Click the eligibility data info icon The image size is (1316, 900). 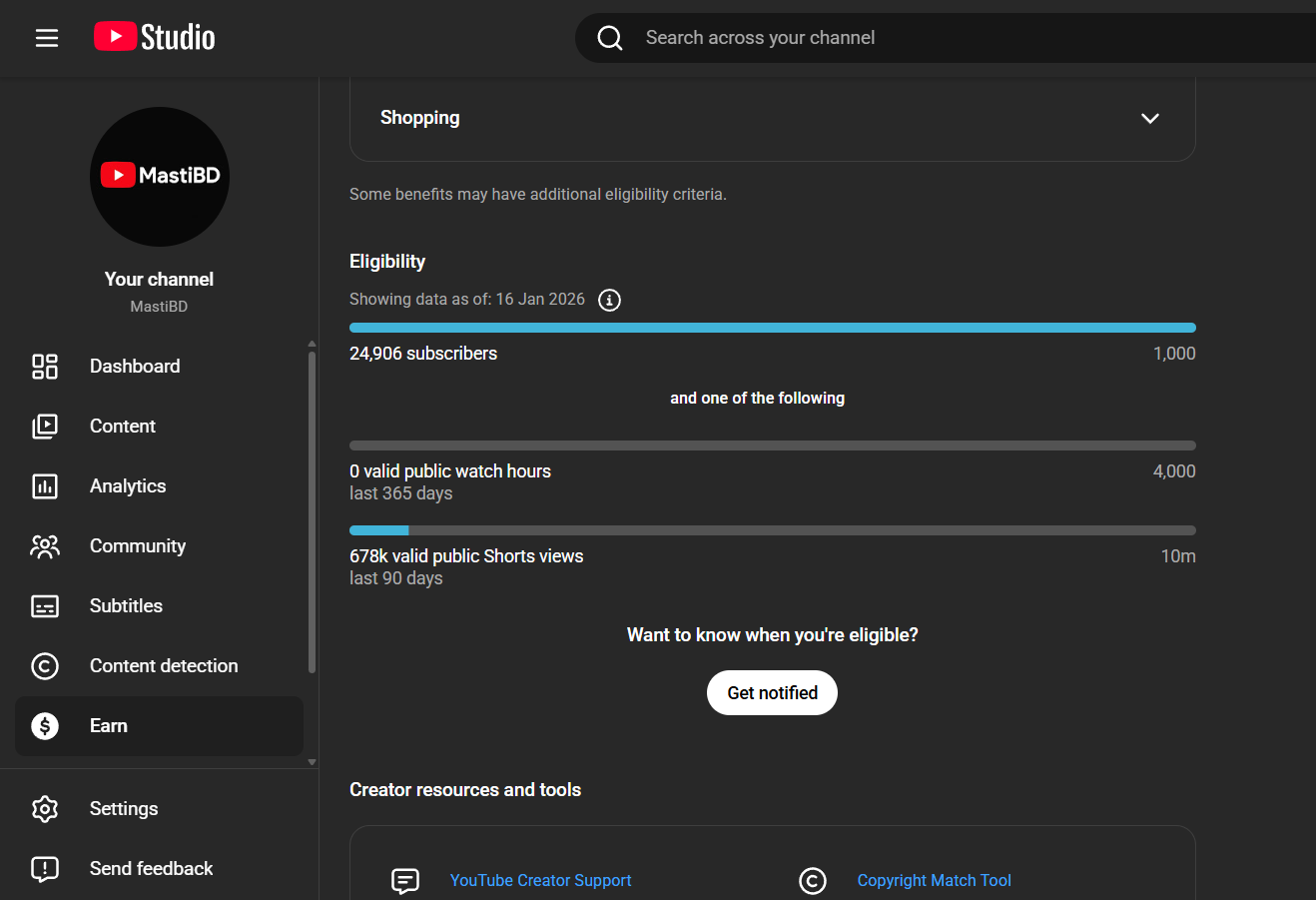609,300
